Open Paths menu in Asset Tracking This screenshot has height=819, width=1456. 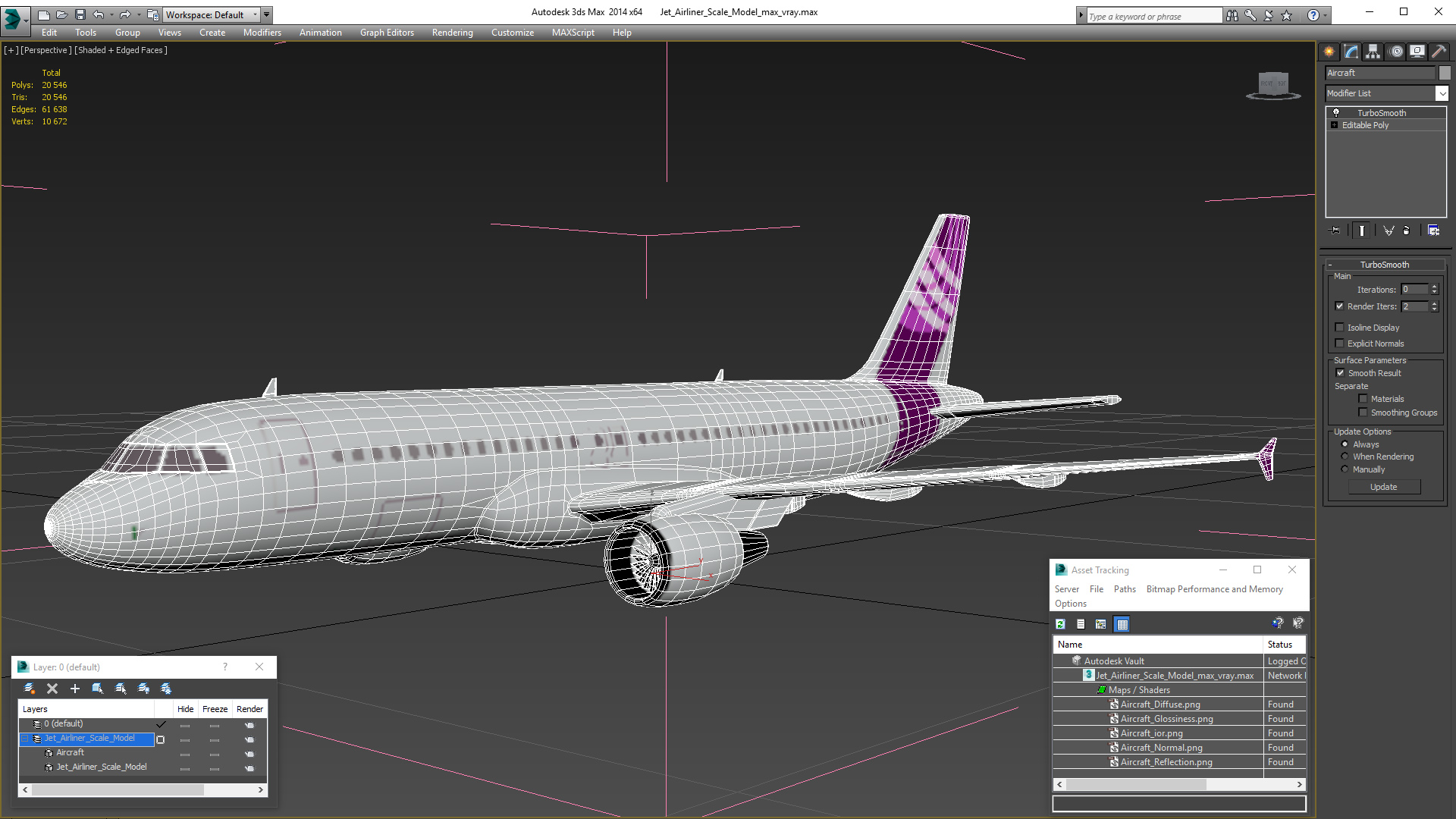[1125, 589]
